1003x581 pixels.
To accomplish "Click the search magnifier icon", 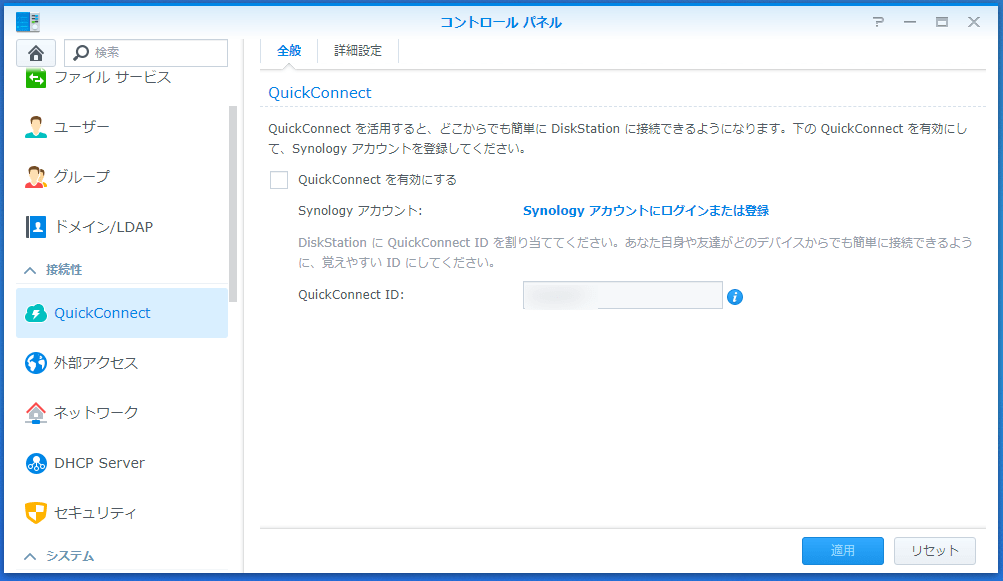I will (x=81, y=52).
